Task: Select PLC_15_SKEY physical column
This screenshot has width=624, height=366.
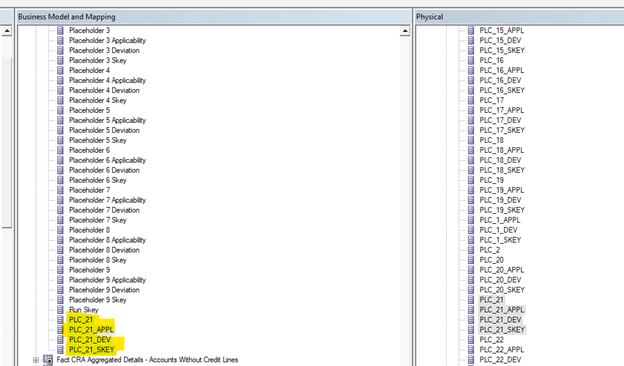Action: (x=502, y=50)
